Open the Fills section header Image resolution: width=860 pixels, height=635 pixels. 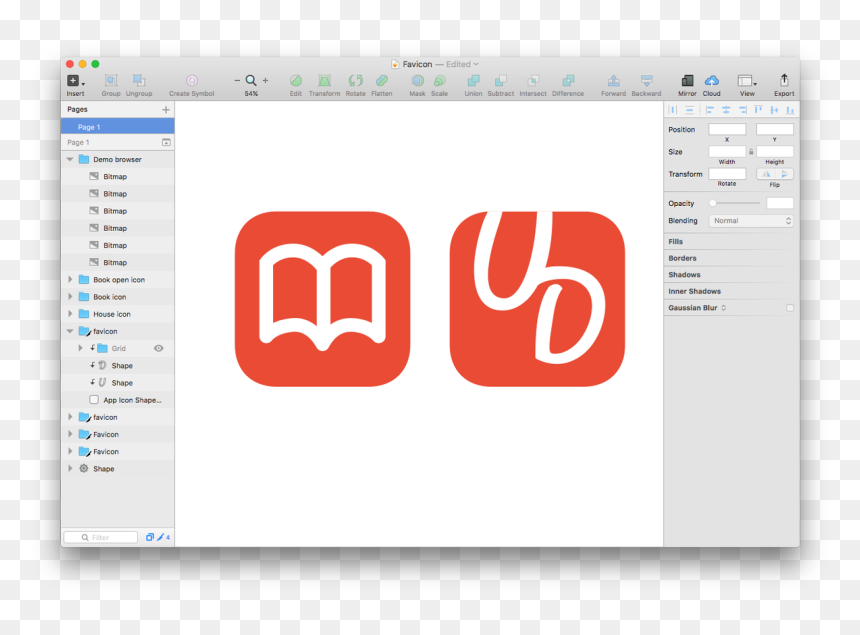click(676, 241)
